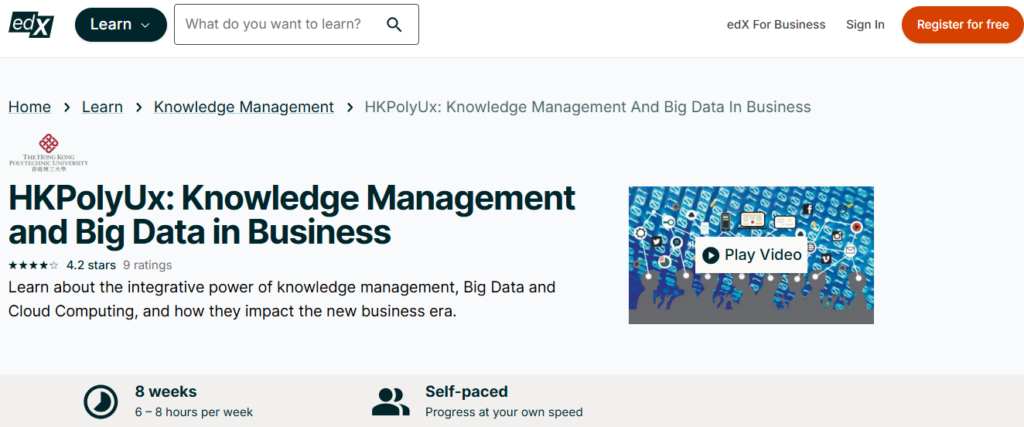This screenshot has width=1024, height=427.
Task: Click the 9 ratings text
Action: [x=148, y=265]
